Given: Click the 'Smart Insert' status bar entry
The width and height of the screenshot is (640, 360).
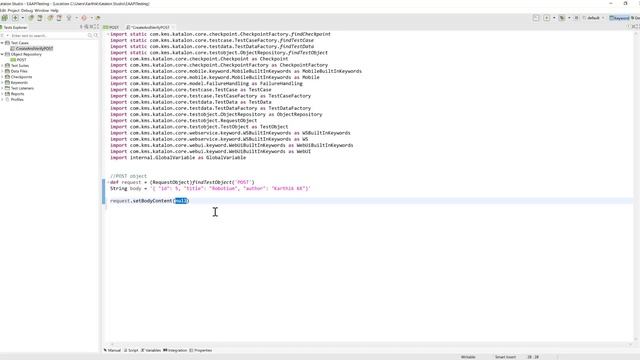Looking at the screenshot, I should pos(505,357).
